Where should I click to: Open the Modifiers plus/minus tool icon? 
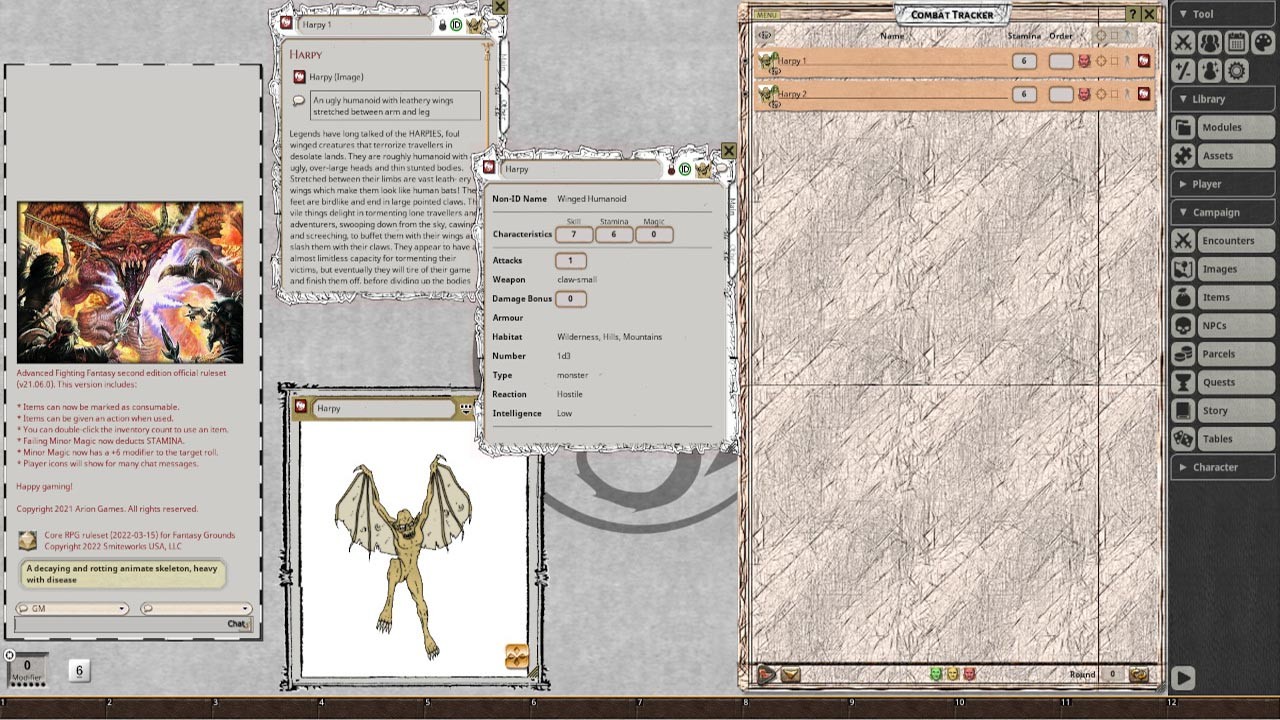click(1183, 71)
